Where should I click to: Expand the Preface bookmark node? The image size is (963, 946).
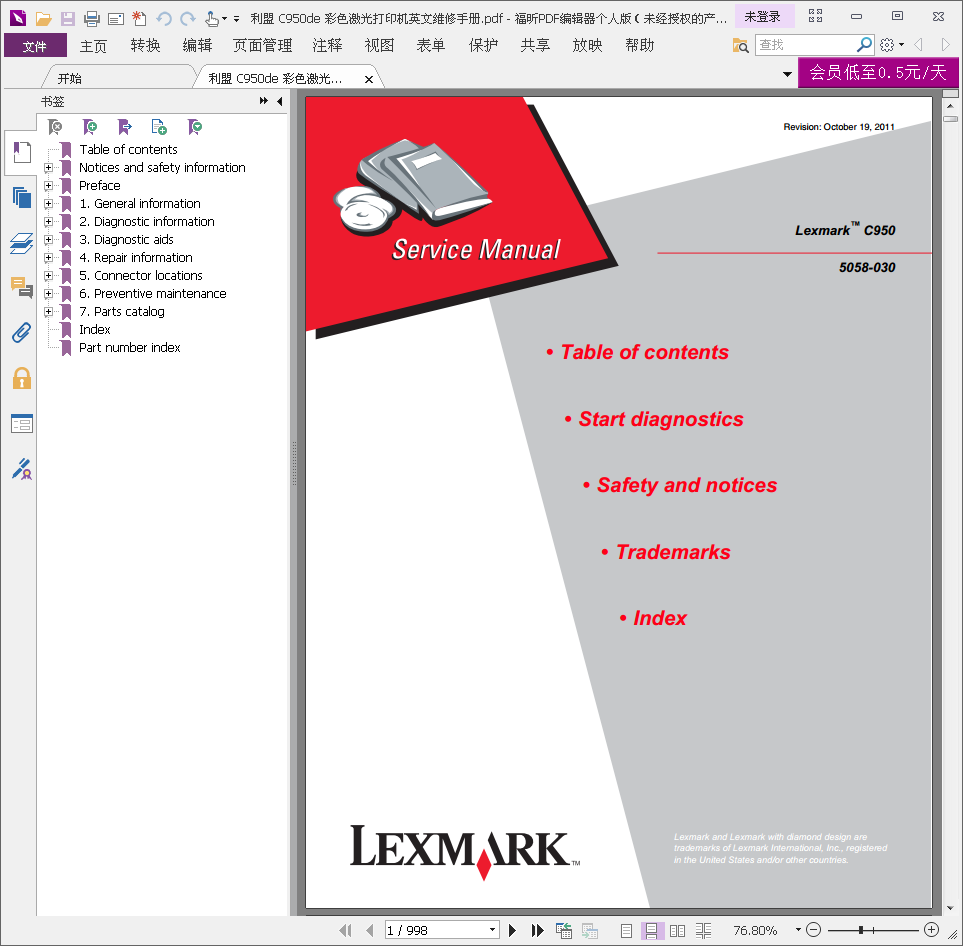coord(48,185)
